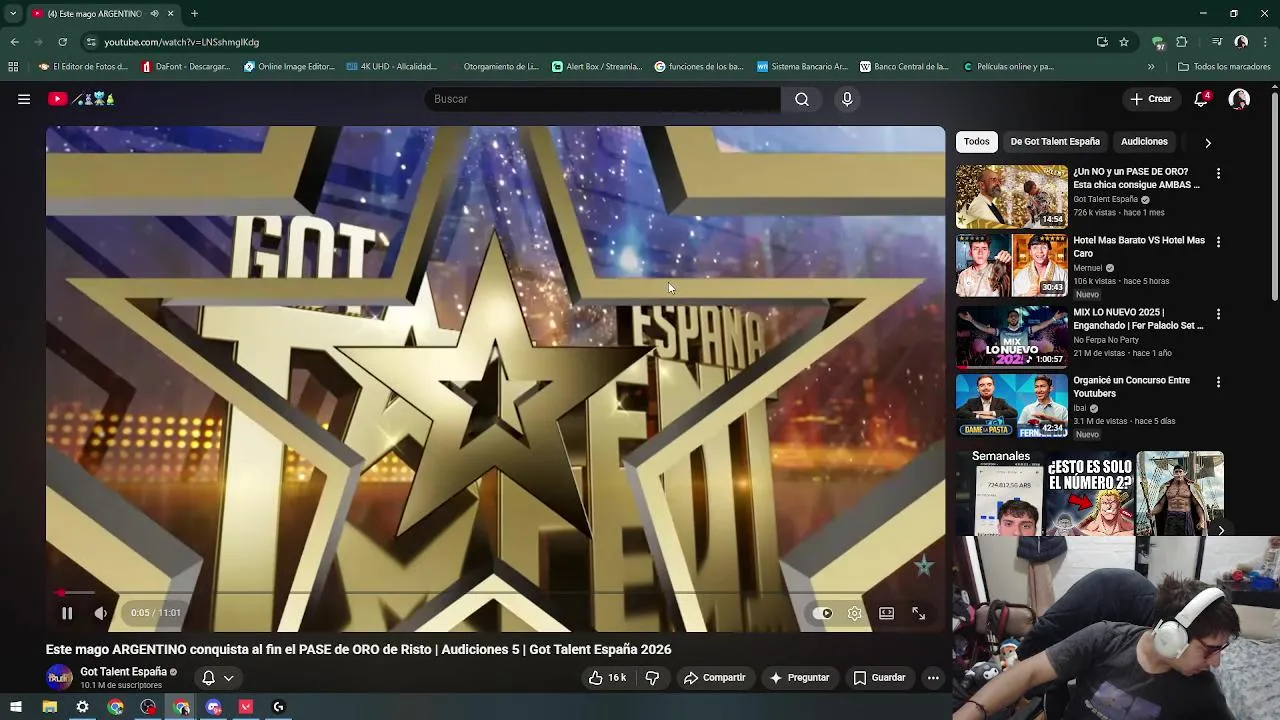The height and width of the screenshot is (720, 1280).
Task: Mute the video volume
Action: [101, 613]
